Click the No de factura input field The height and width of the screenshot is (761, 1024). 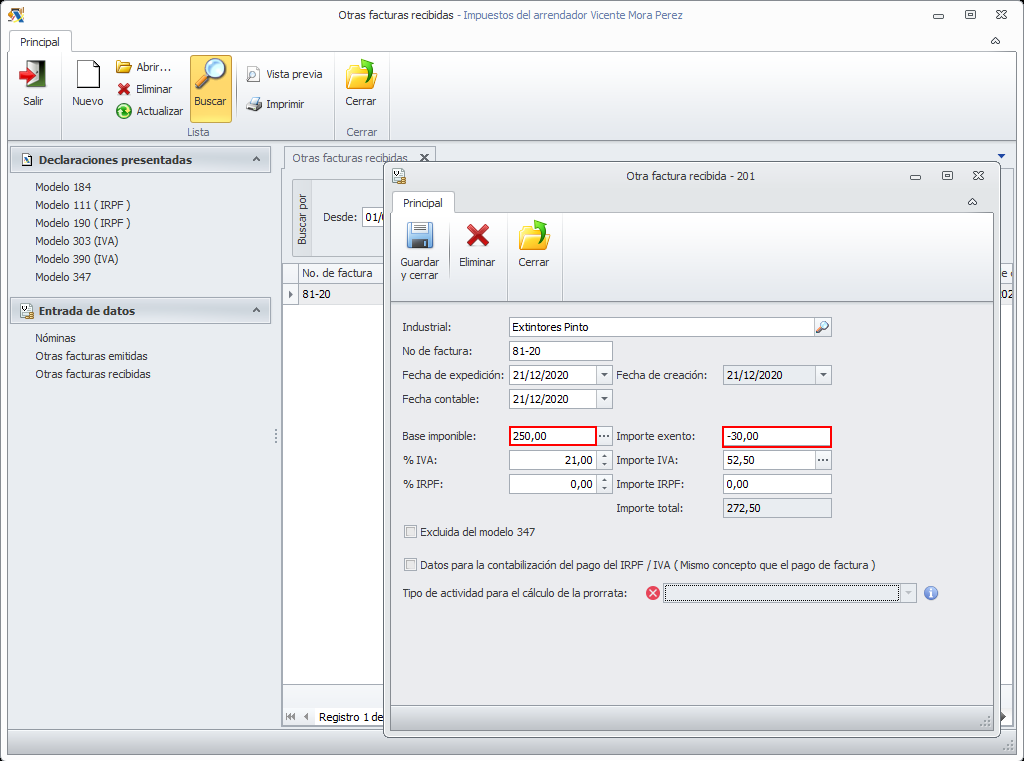(x=560, y=351)
